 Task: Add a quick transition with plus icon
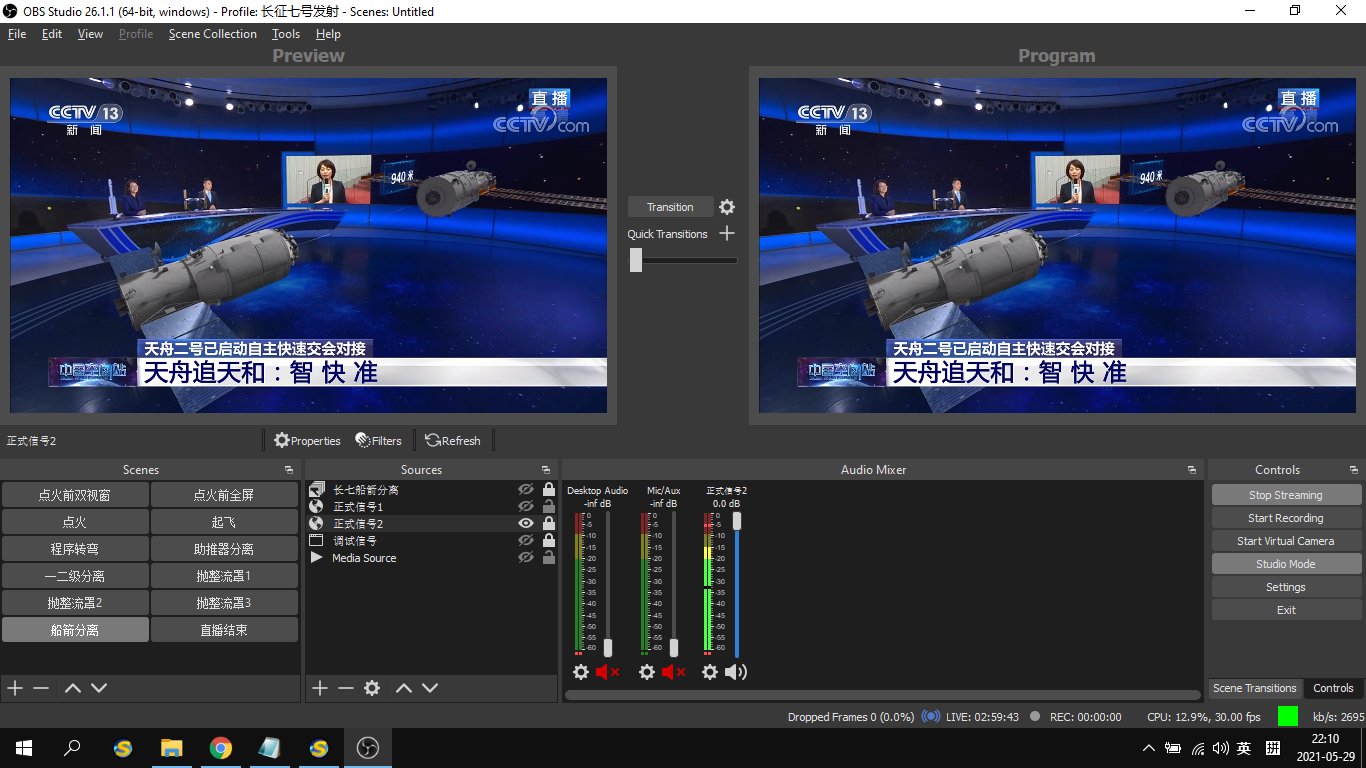click(727, 233)
